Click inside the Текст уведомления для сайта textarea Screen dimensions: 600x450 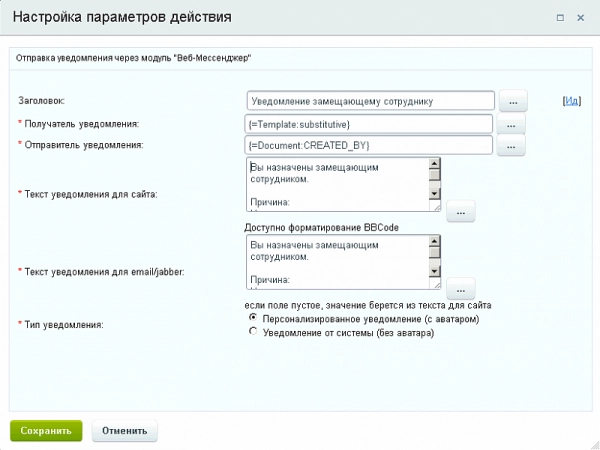point(336,185)
